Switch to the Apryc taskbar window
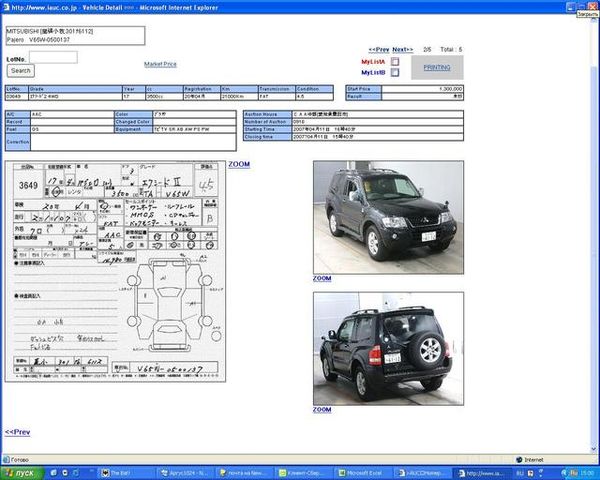The image size is (600, 480). pyautogui.click(x=186, y=473)
